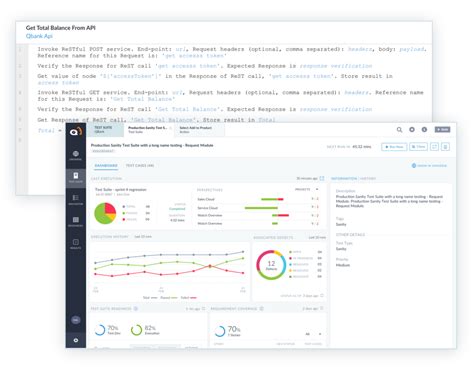Open the Select Add to Product top tab
474x374 pixels.
pyautogui.click(x=199, y=130)
